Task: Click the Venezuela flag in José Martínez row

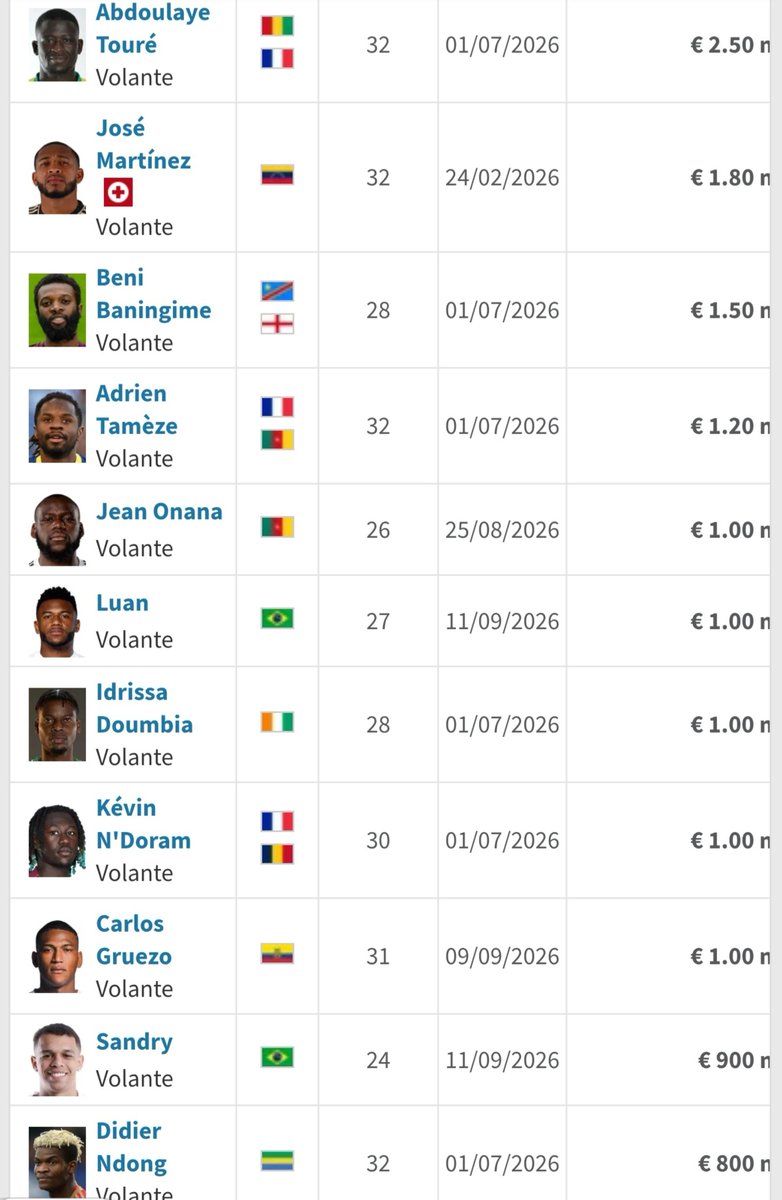Action: click(277, 176)
